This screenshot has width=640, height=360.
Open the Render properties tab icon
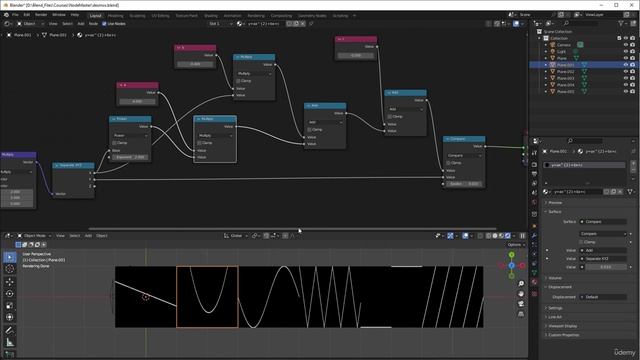tap(534, 164)
